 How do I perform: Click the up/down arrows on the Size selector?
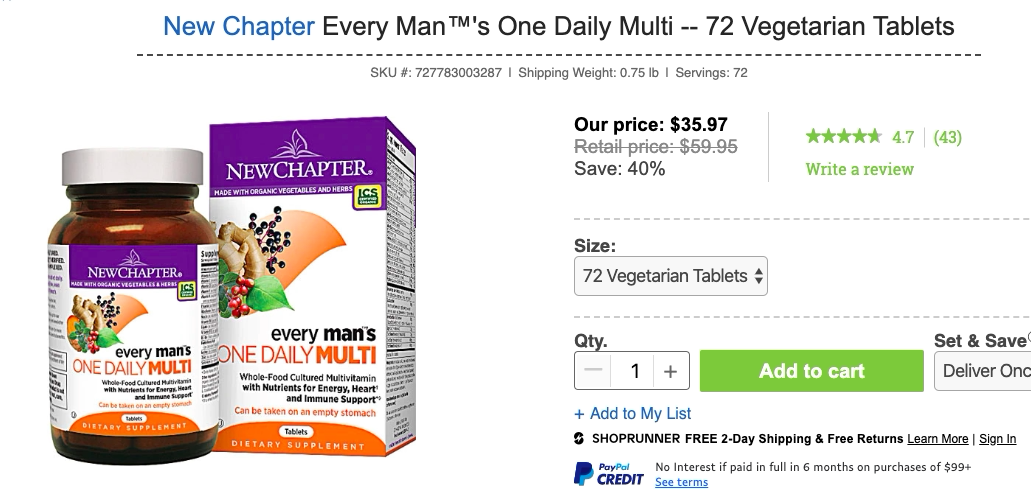click(x=759, y=276)
